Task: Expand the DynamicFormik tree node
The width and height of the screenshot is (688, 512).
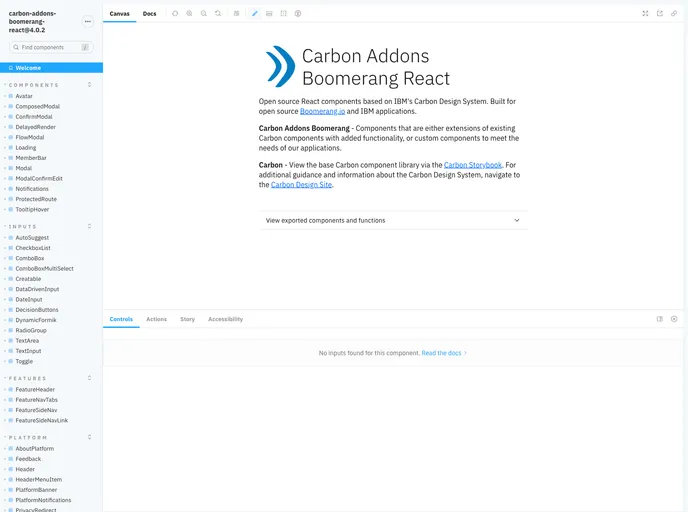Action: (x=5, y=320)
